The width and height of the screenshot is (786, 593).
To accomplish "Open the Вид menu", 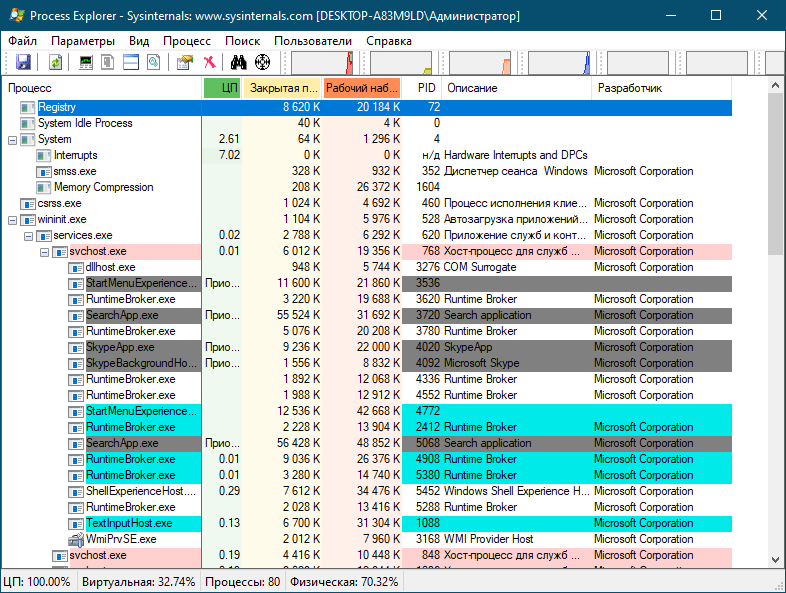I will [139, 41].
